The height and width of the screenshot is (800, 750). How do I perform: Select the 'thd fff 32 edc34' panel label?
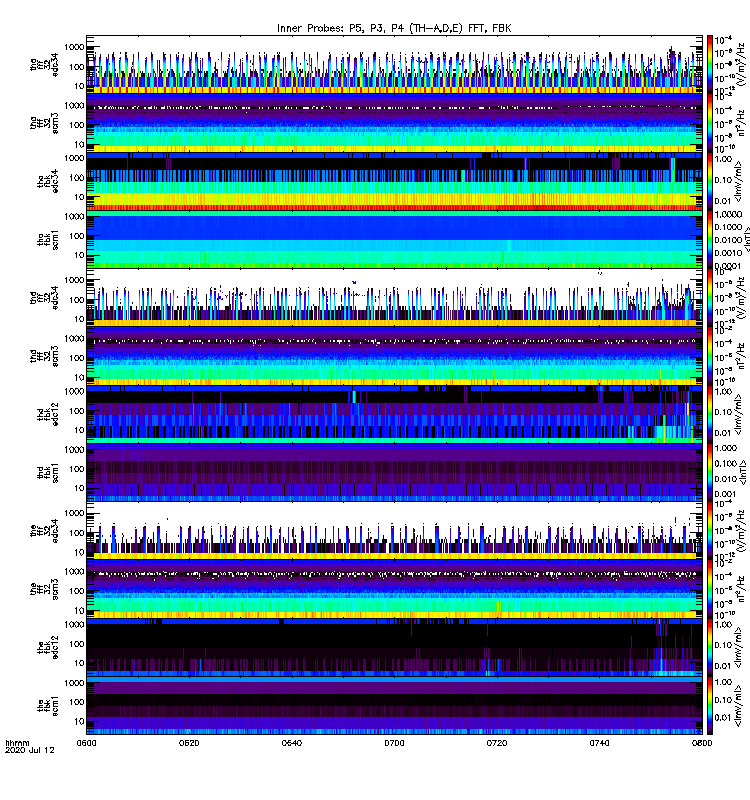pyautogui.click(x=44, y=298)
